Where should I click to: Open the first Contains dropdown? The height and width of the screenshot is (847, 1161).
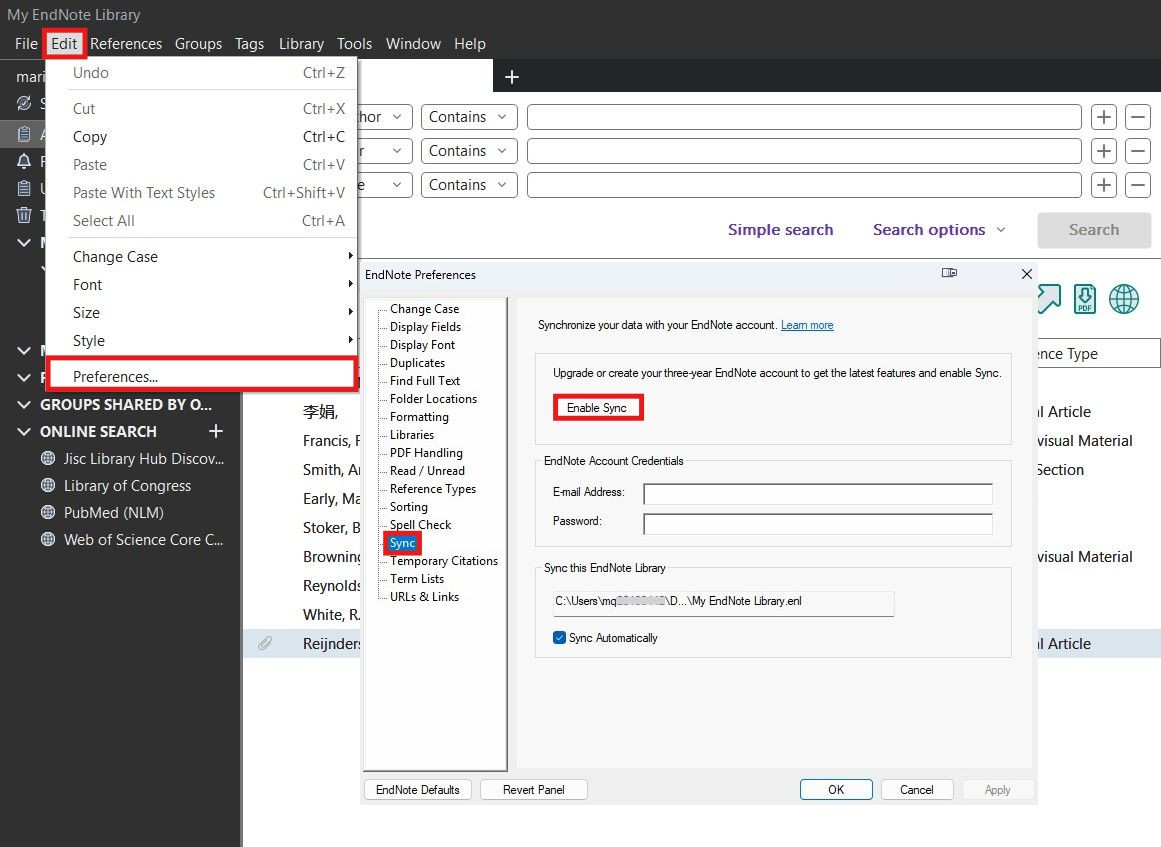(x=469, y=117)
